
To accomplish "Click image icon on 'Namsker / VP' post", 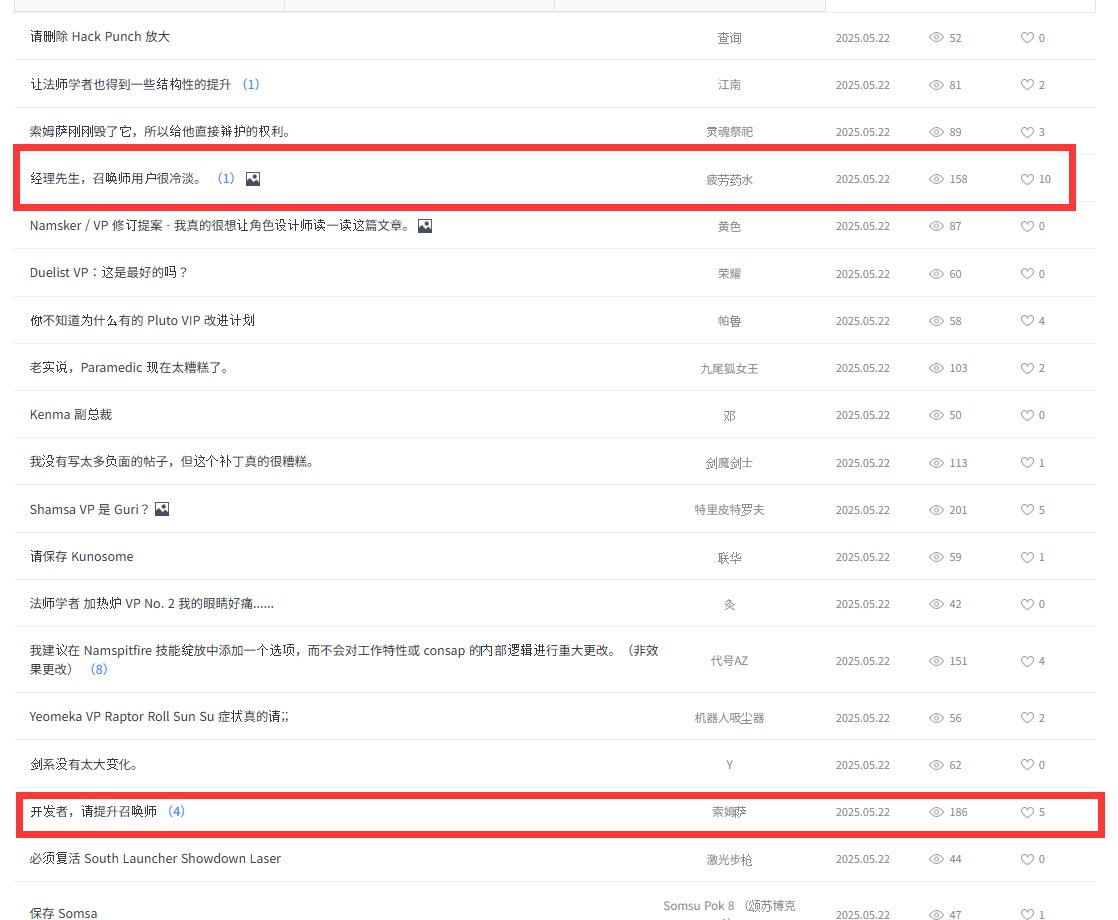I will click(425, 226).
